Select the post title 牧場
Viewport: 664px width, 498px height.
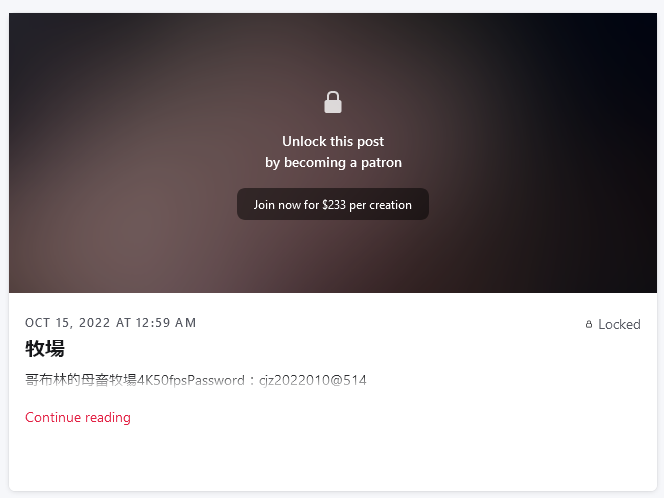(45, 349)
